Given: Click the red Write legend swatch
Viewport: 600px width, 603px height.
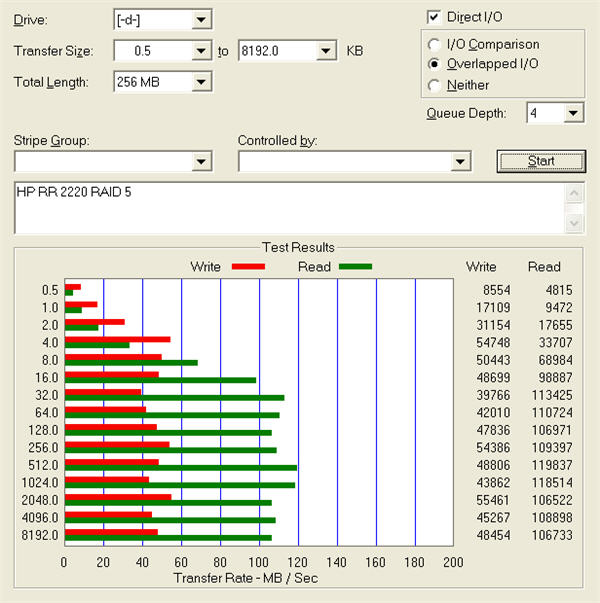Looking at the screenshot, I should point(248,267).
